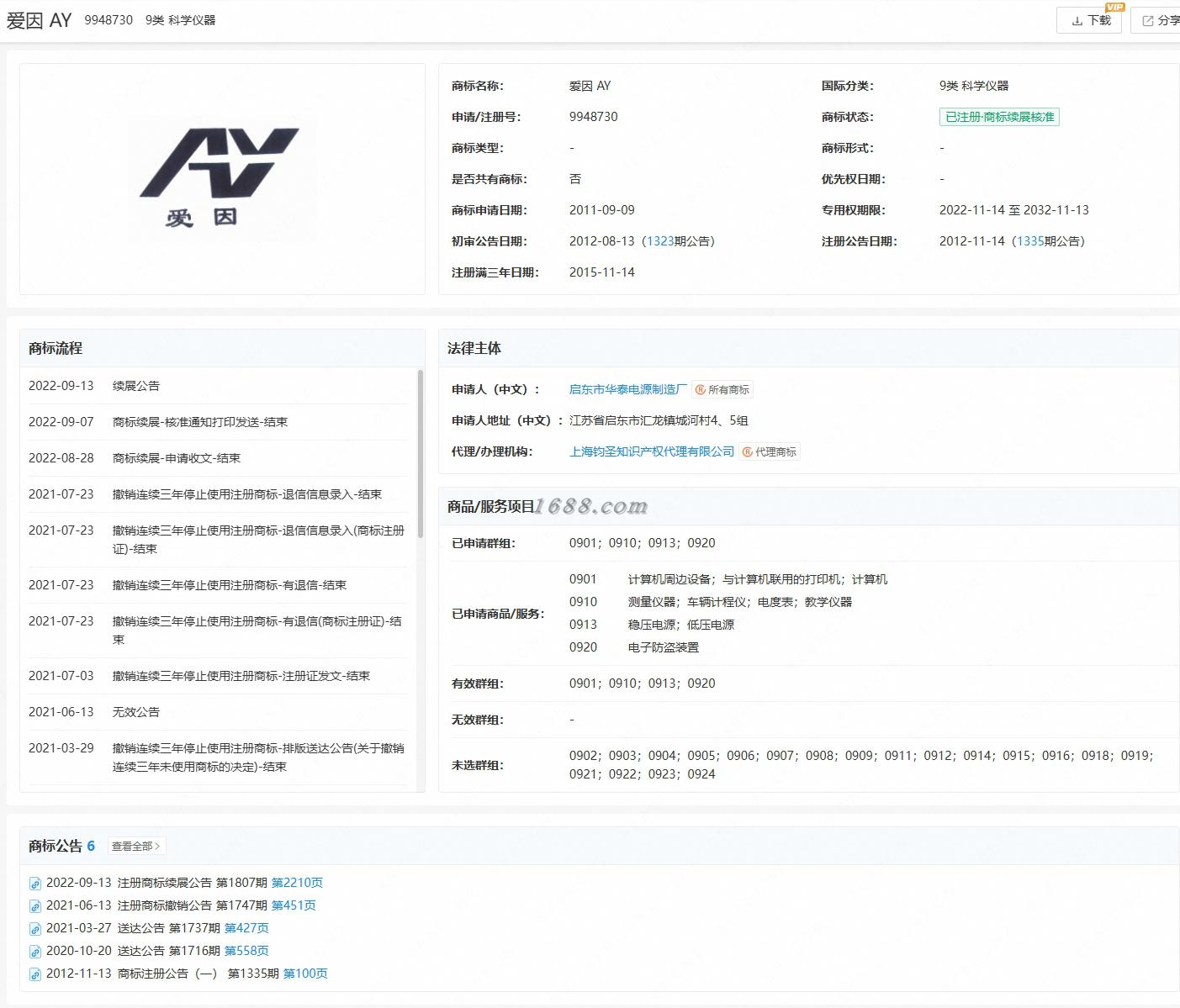
Task: Select the 2022-09-13 续展公告 process row
Action: click(x=218, y=386)
